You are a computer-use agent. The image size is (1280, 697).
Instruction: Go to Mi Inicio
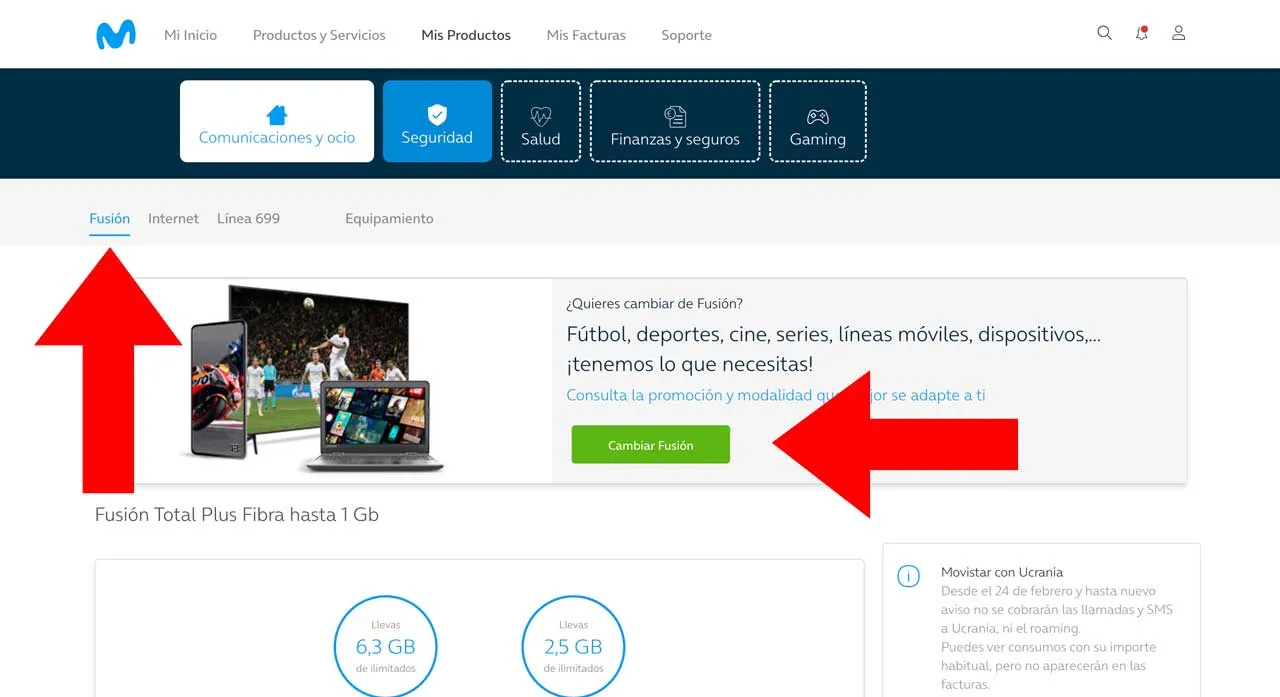(x=191, y=35)
